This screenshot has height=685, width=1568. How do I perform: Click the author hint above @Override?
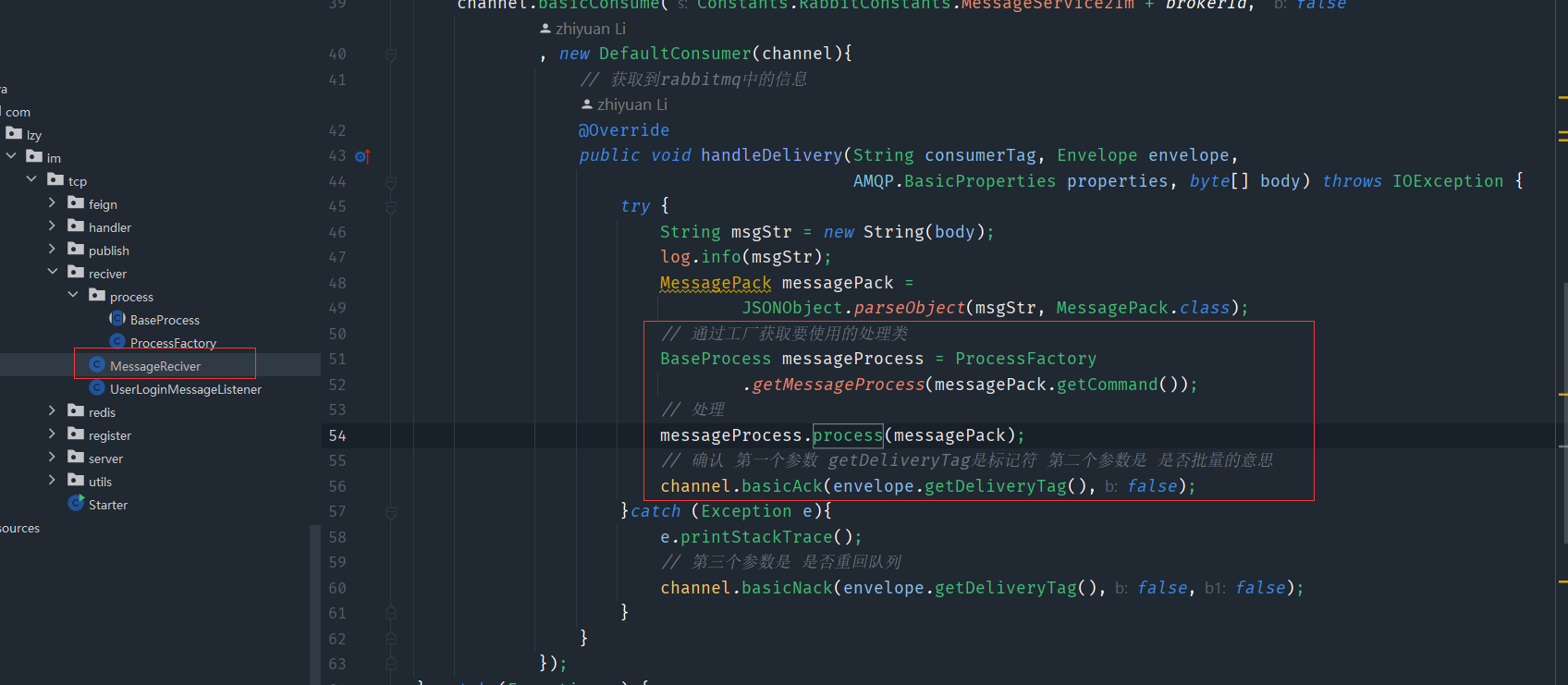click(x=624, y=104)
